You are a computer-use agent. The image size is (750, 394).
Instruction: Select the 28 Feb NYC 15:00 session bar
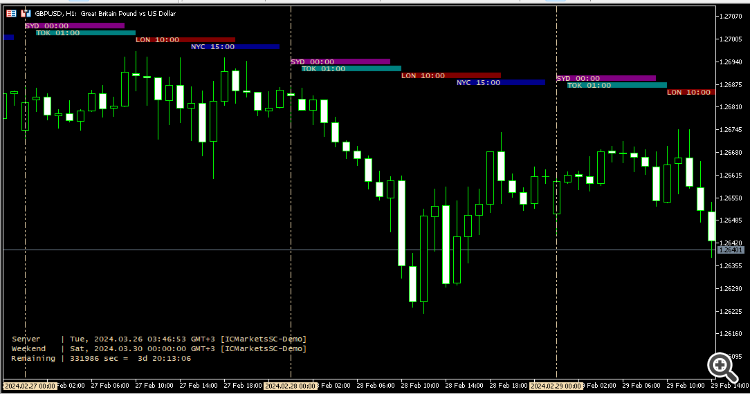(x=501, y=82)
